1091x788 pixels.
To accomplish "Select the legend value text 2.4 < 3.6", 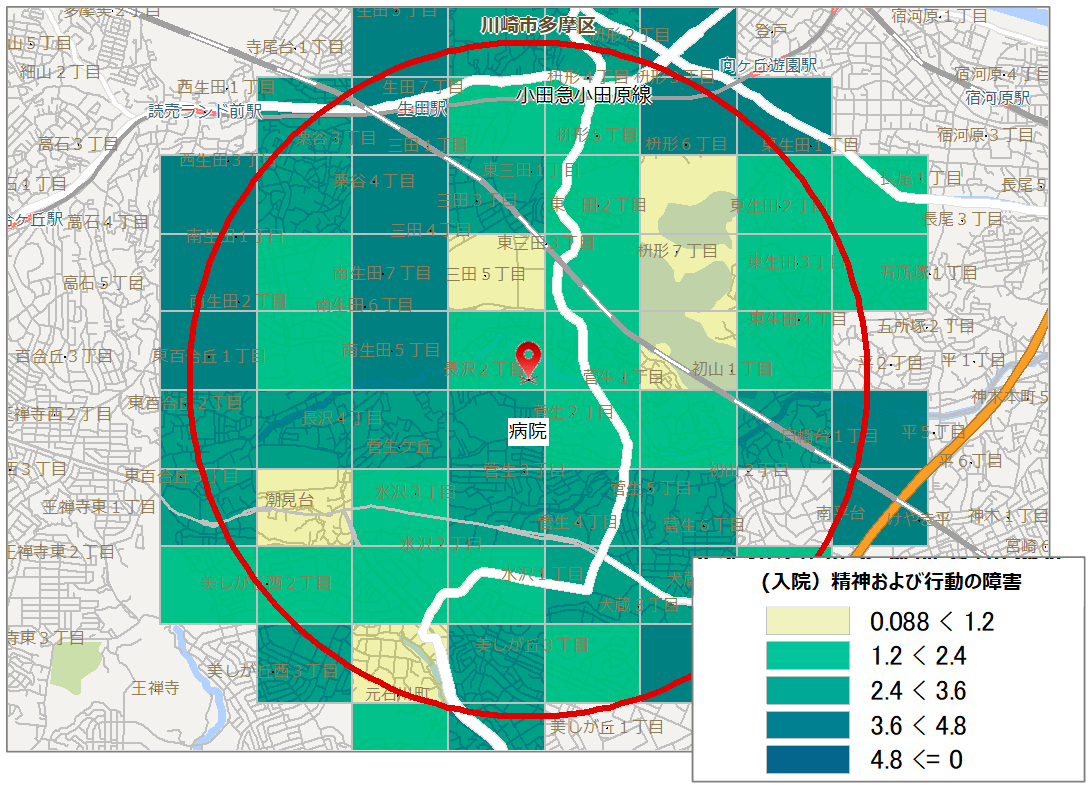I will pyautogui.click(x=918, y=691).
